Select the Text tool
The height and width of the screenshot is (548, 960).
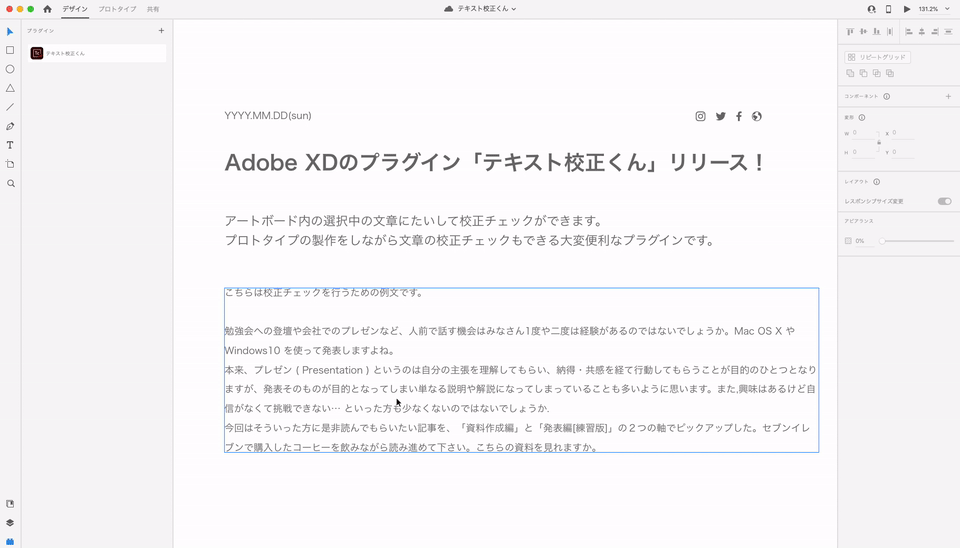coord(10,145)
